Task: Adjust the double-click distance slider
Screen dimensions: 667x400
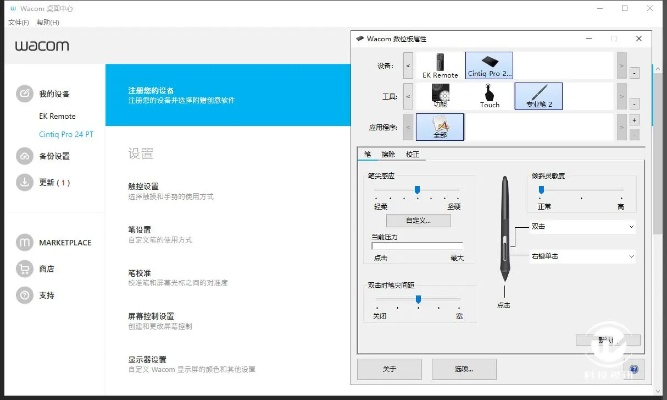Action: tap(418, 300)
